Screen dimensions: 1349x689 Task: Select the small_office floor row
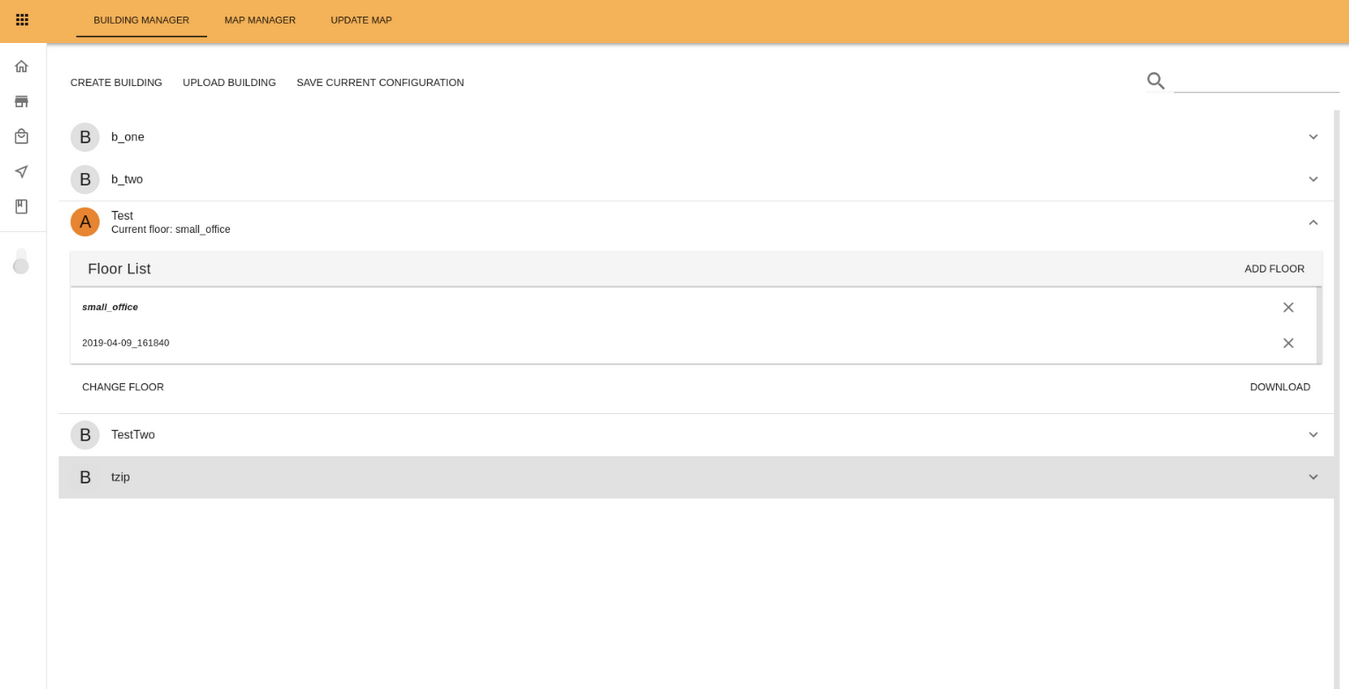point(693,307)
